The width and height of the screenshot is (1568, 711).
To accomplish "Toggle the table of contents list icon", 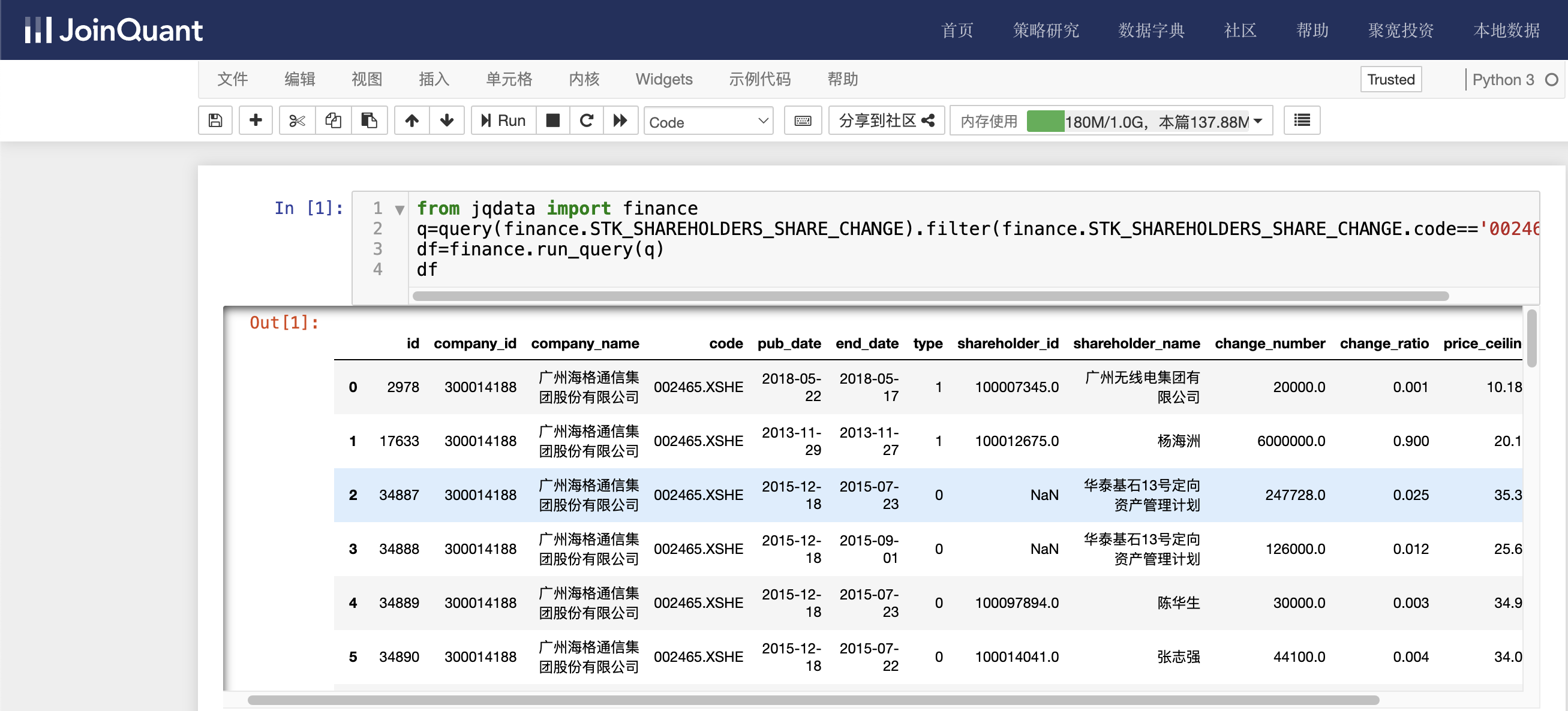I will (1302, 120).
